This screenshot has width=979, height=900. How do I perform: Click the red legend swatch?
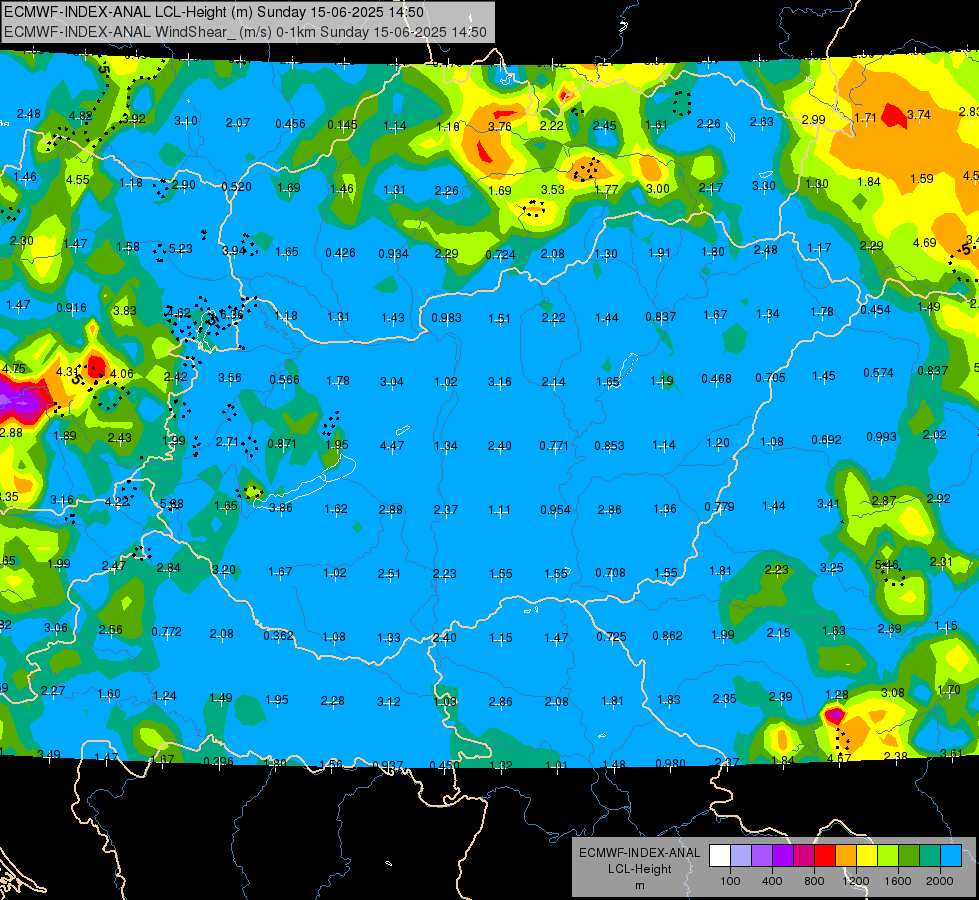click(825, 856)
